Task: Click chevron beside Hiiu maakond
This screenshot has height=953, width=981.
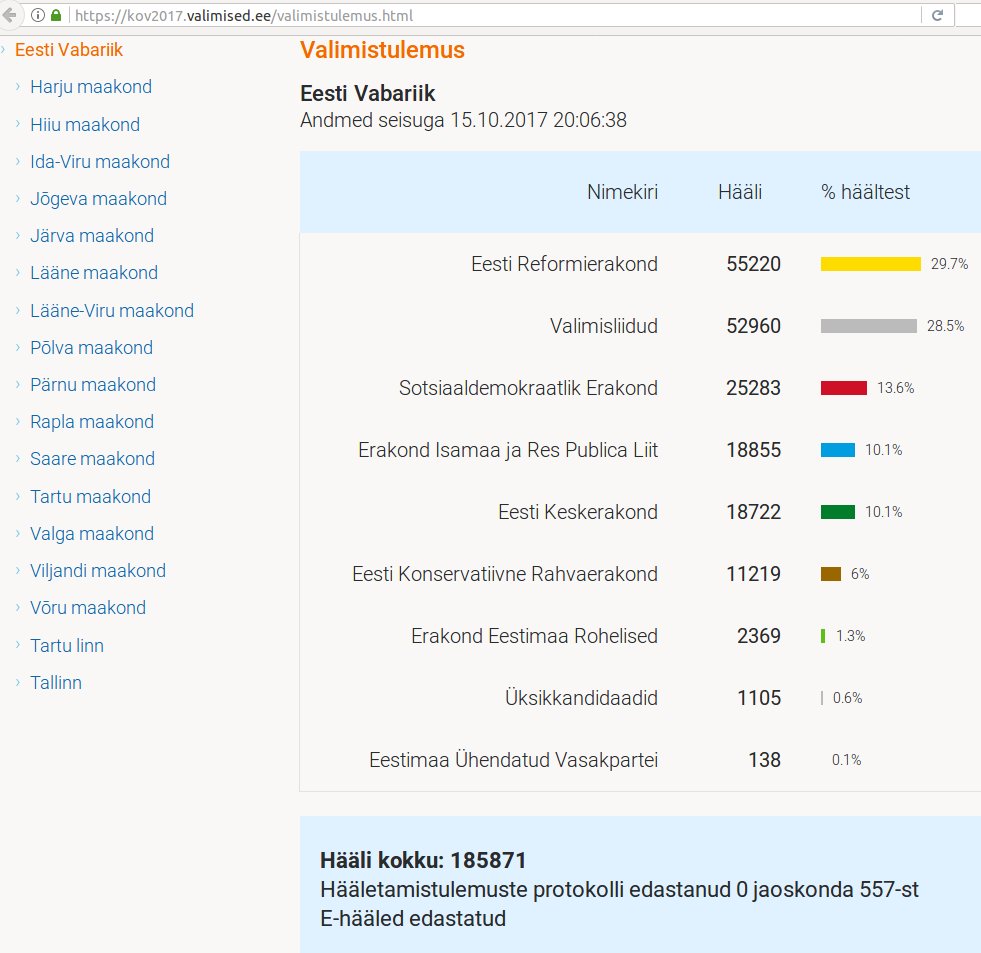Action: [18, 125]
